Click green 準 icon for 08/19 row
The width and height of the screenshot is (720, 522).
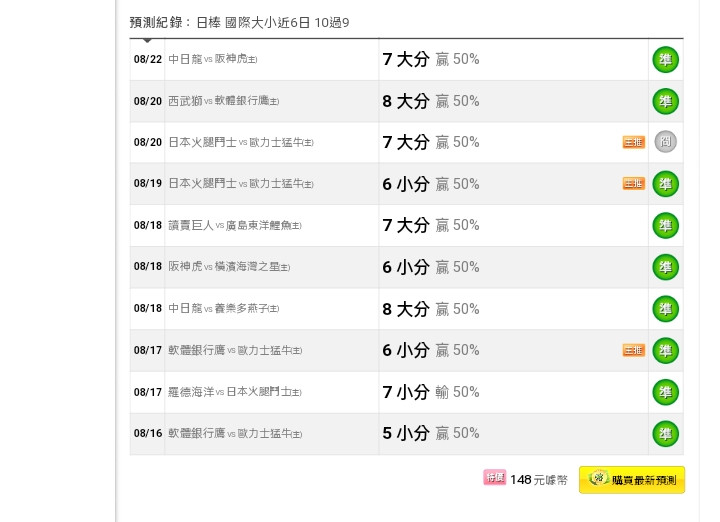click(665, 184)
